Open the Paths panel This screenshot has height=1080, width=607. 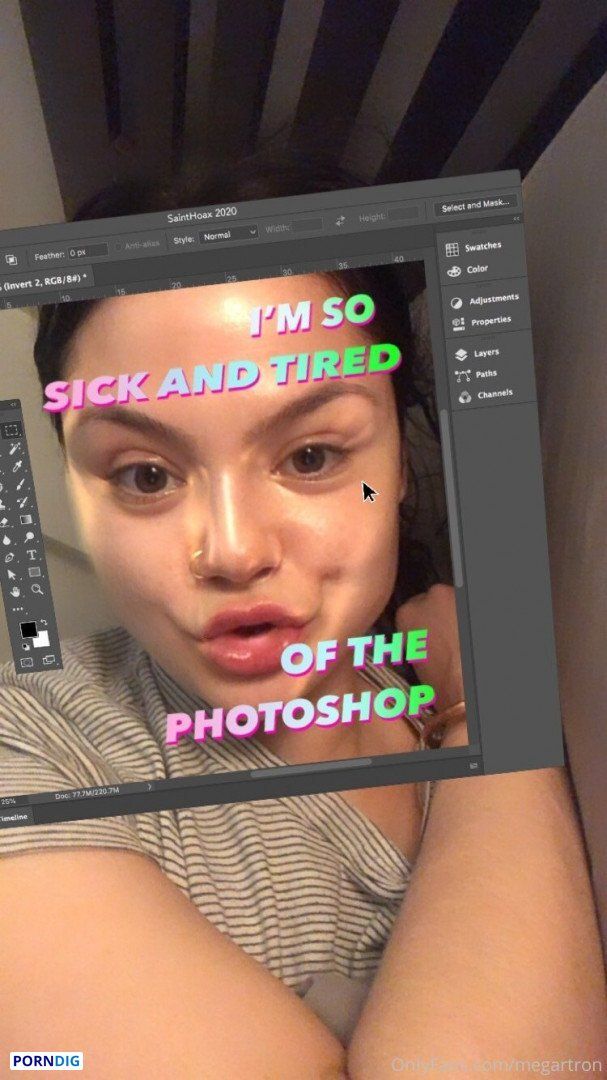(x=476, y=375)
